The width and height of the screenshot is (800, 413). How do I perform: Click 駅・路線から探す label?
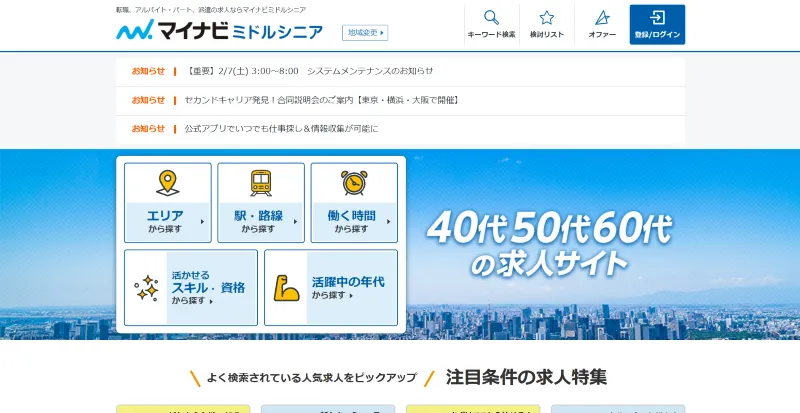click(x=258, y=222)
